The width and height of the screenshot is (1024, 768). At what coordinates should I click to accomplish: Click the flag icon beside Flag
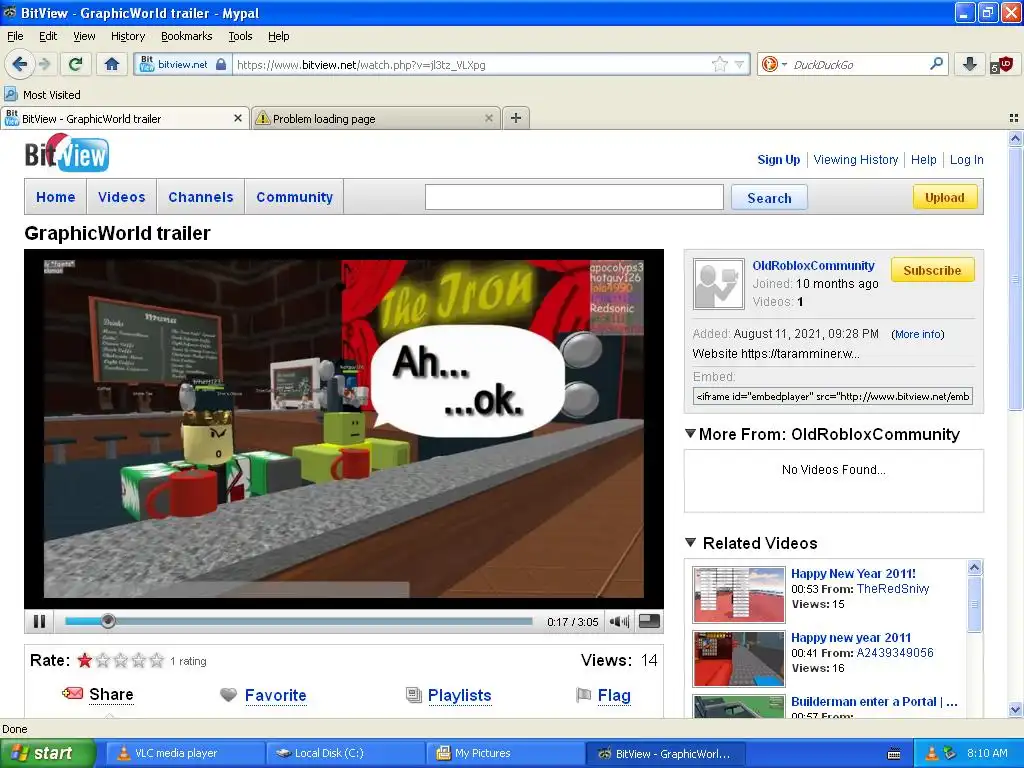[x=583, y=695]
